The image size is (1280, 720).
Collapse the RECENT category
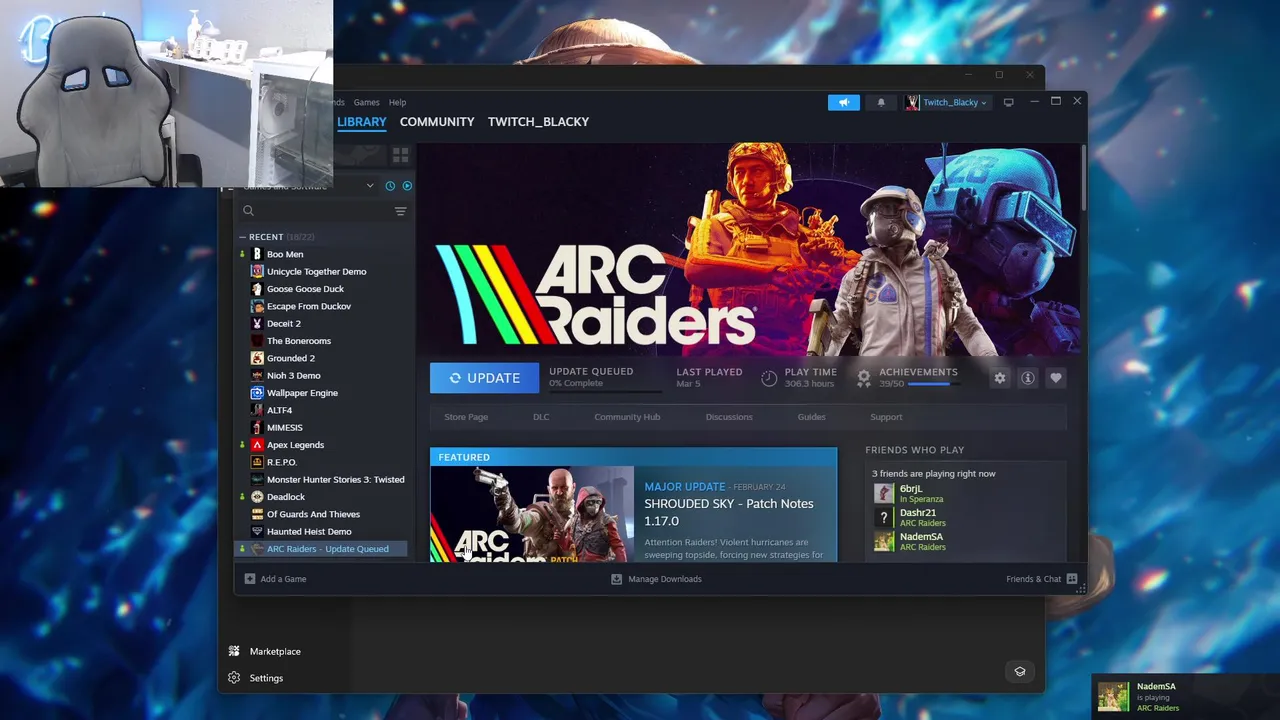[x=242, y=237]
